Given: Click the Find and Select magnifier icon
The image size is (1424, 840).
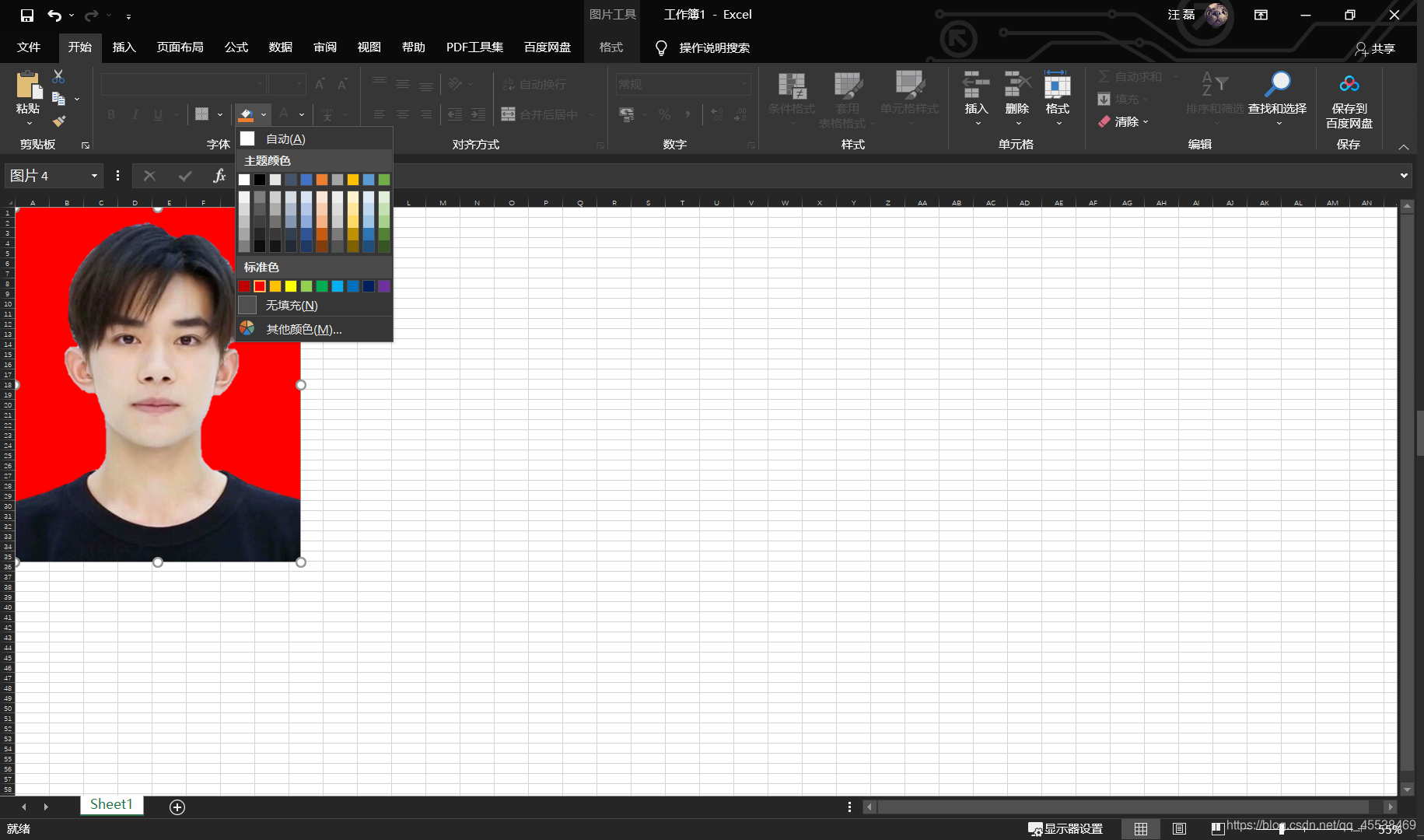Looking at the screenshot, I should [1277, 84].
